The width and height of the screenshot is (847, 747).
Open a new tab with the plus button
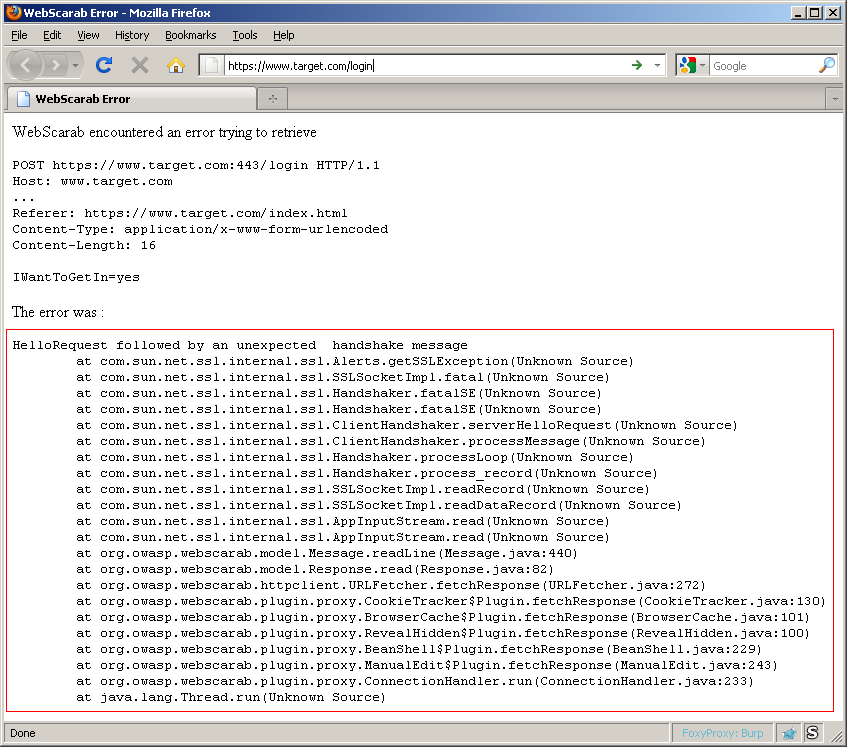click(x=272, y=99)
